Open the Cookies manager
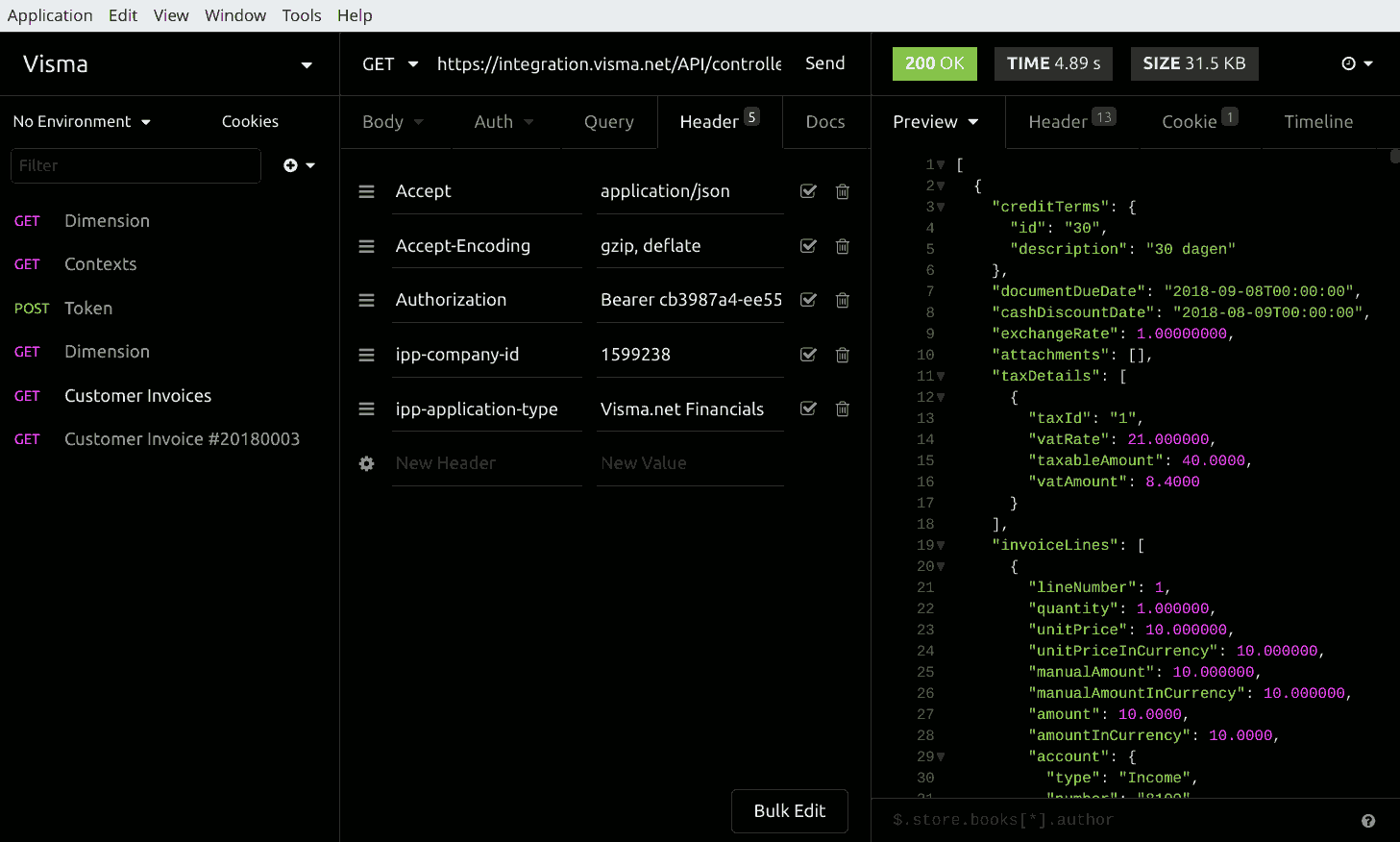 pyautogui.click(x=250, y=122)
